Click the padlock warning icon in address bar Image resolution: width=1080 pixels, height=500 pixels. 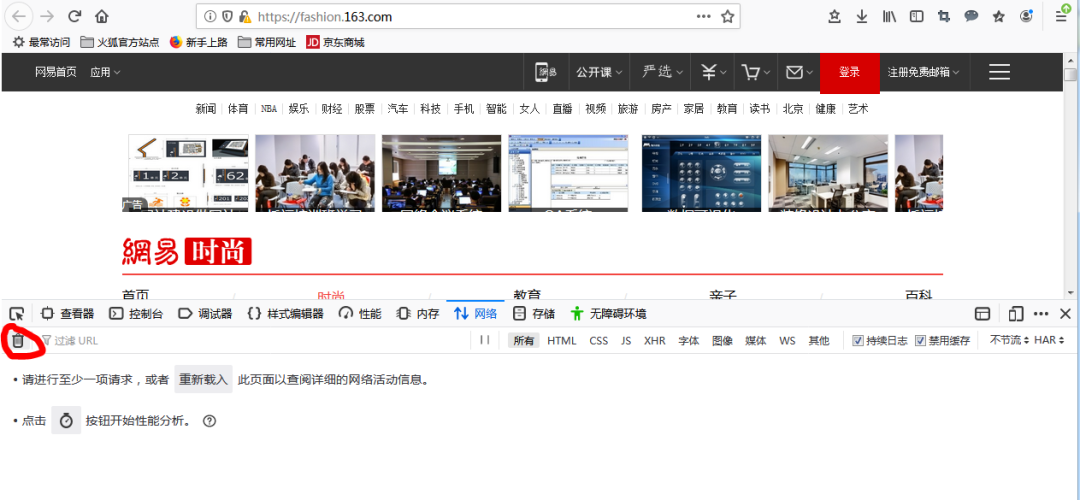tap(245, 17)
